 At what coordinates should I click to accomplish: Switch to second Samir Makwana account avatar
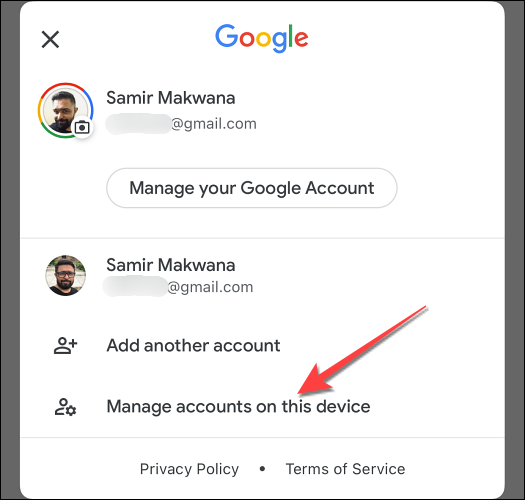[66, 276]
